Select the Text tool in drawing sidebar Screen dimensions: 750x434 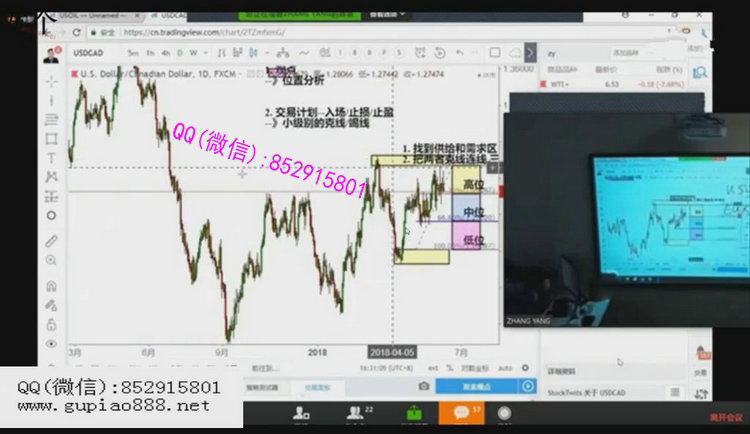click(51, 158)
